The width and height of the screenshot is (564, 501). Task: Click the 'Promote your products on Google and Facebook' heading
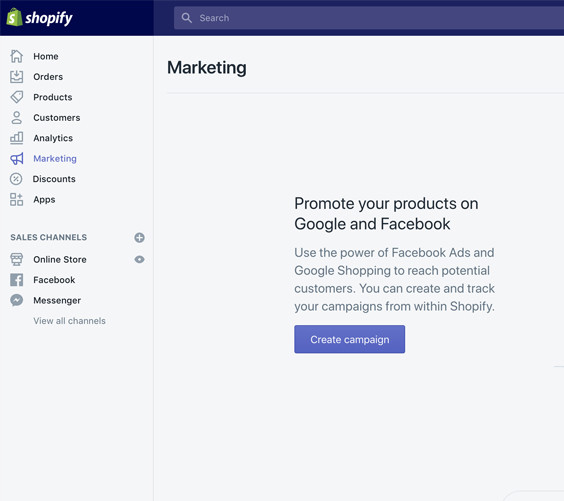coord(386,214)
